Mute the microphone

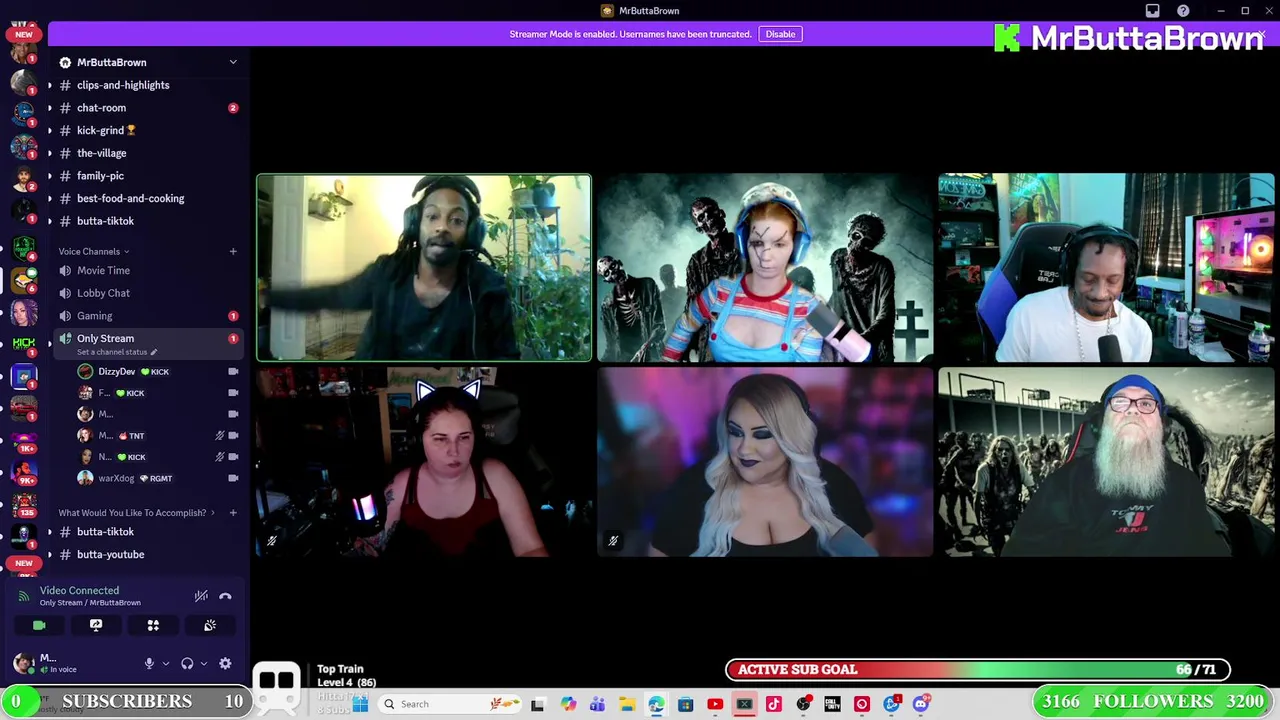click(149, 663)
